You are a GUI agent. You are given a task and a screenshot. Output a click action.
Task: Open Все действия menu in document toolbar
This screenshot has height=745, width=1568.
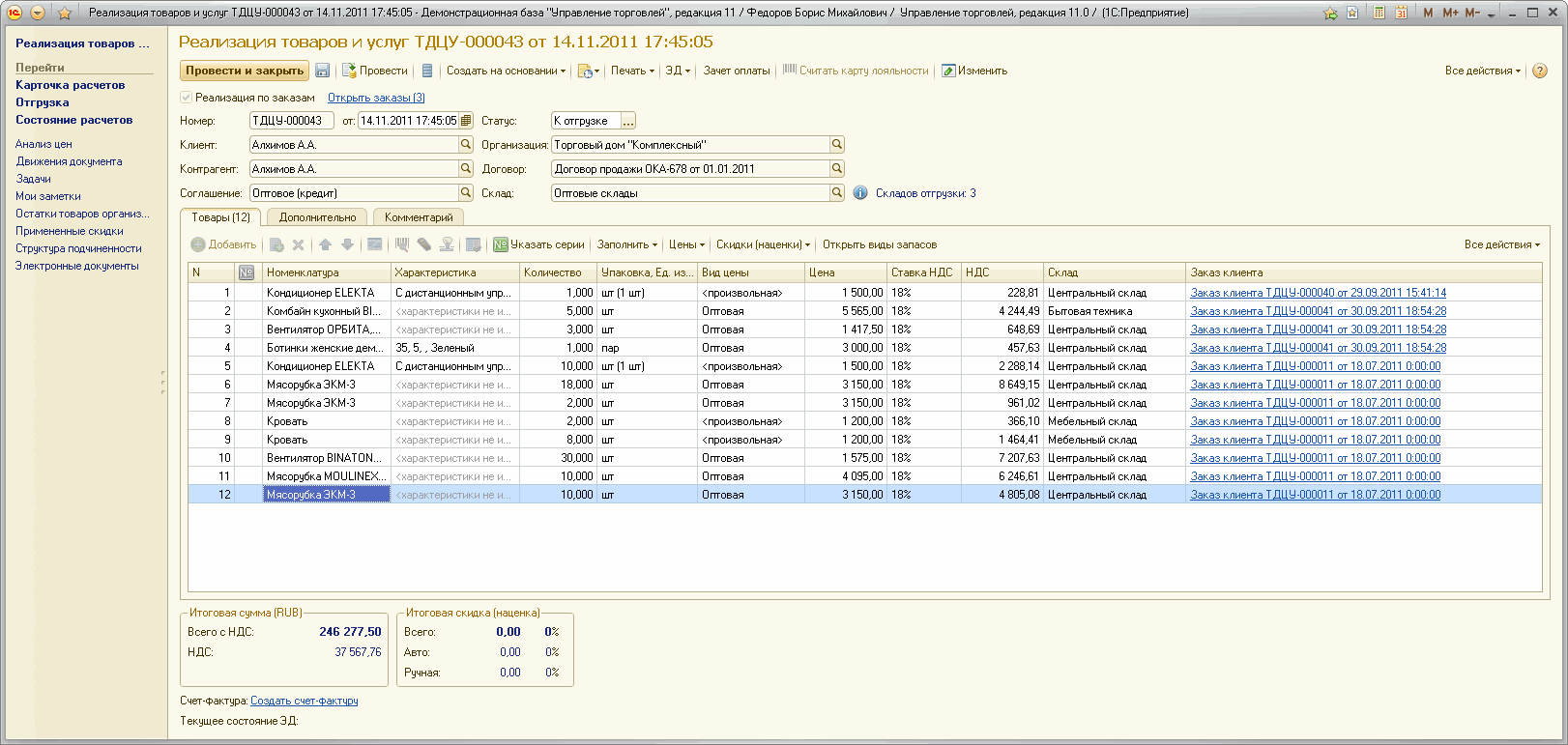click(x=1483, y=71)
